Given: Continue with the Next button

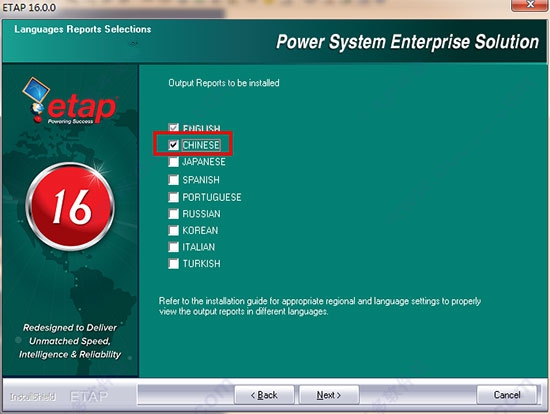Looking at the screenshot, I should [329, 395].
